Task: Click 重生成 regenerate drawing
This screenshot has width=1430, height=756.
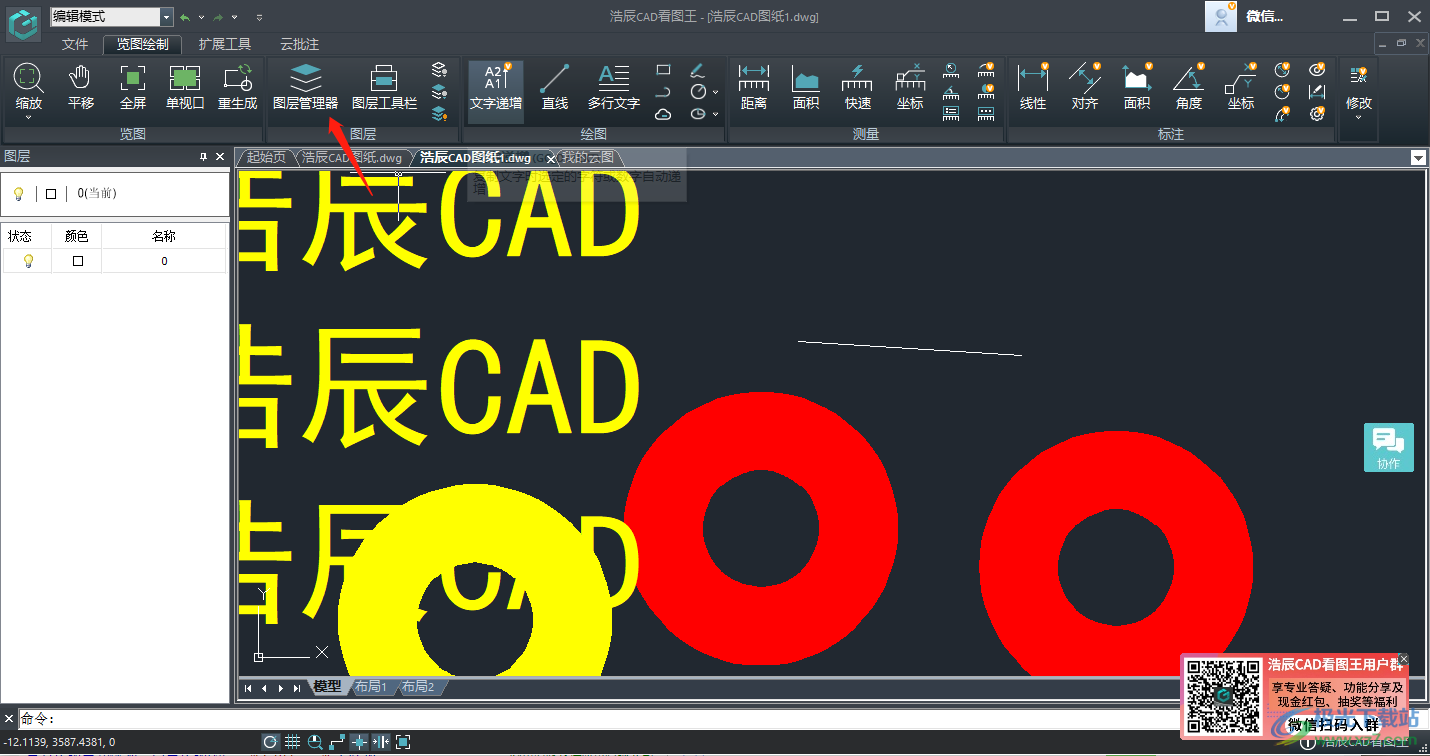Action: (238, 87)
